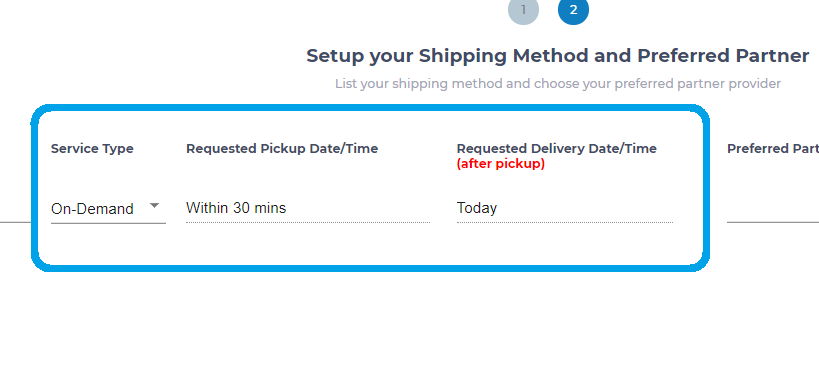Click the number 2 in the active step
Image resolution: width=819 pixels, height=365 pixels.
coord(574,9)
